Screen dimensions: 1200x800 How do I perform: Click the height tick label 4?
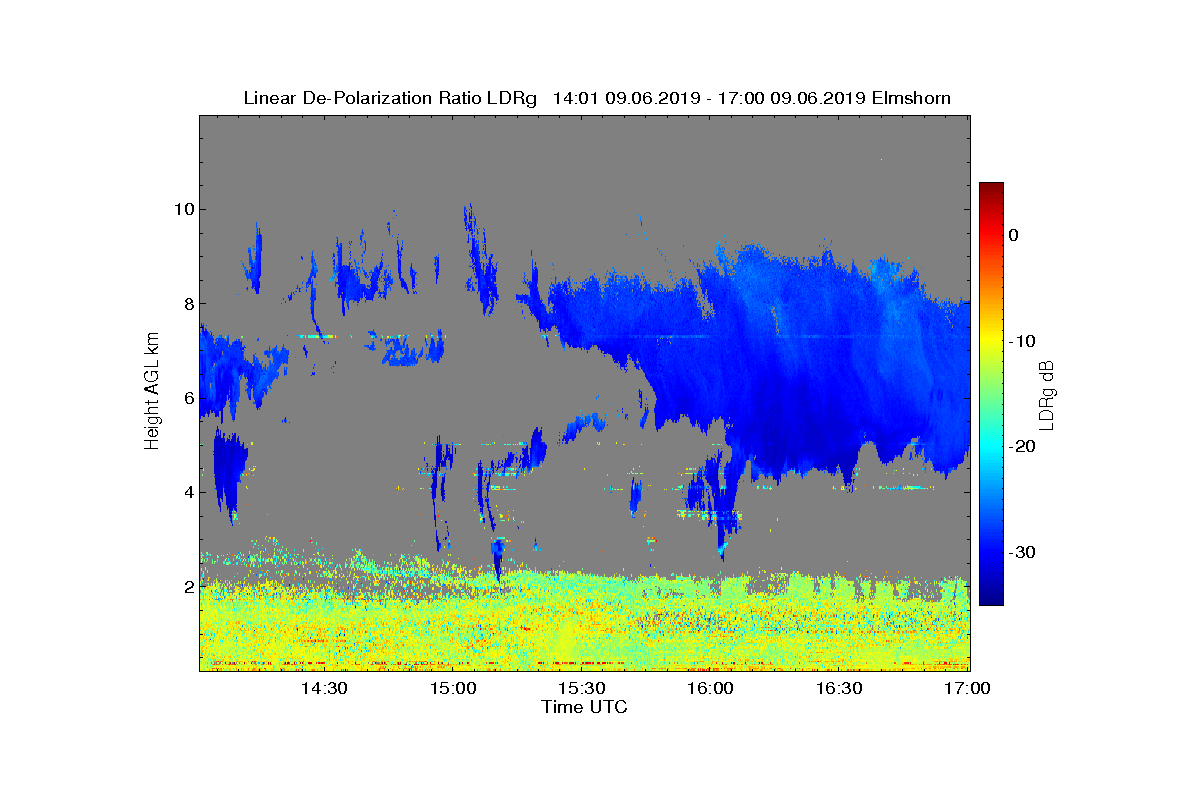pyautogui.click(x=187, y=491)
